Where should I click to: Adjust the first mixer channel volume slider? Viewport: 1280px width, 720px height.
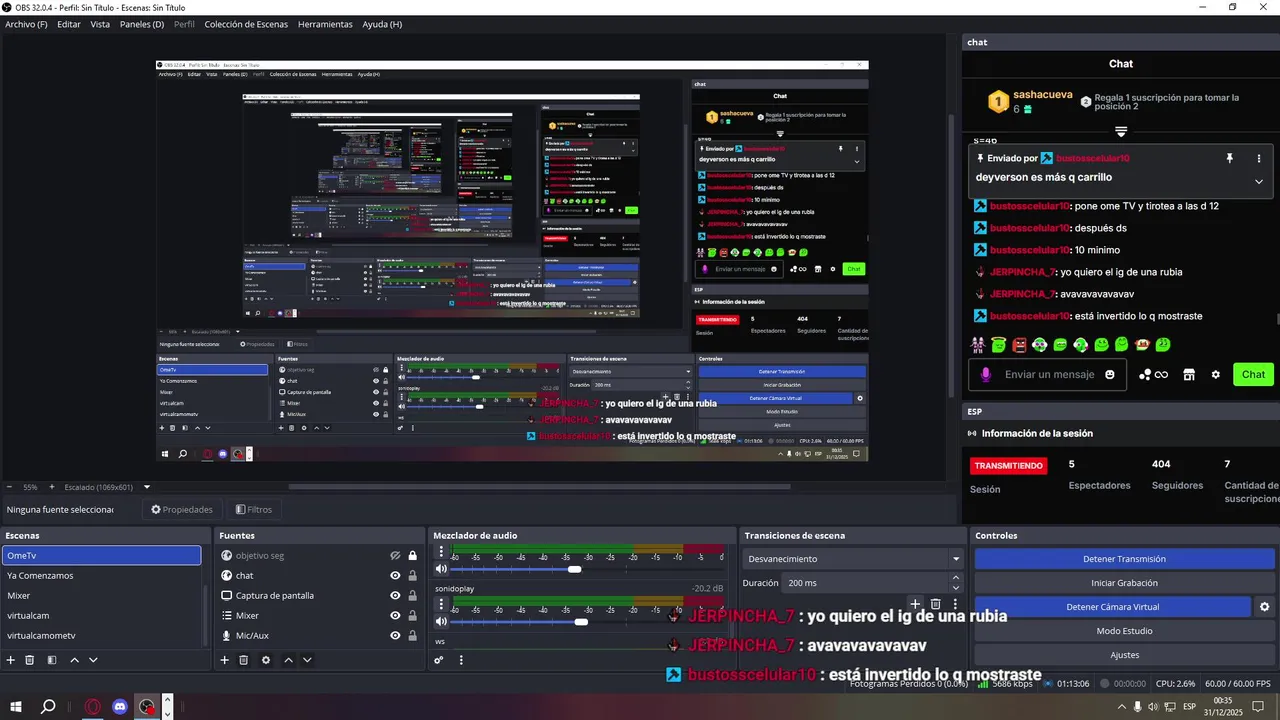tap(574, 569)
